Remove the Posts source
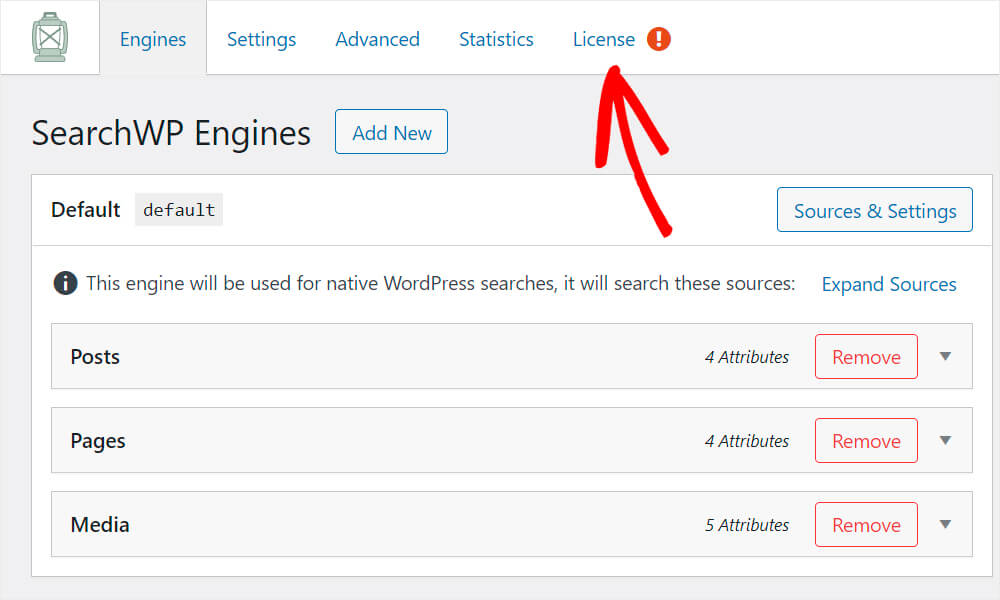This screenshot has height=600, width=1000. coord(866,356)
